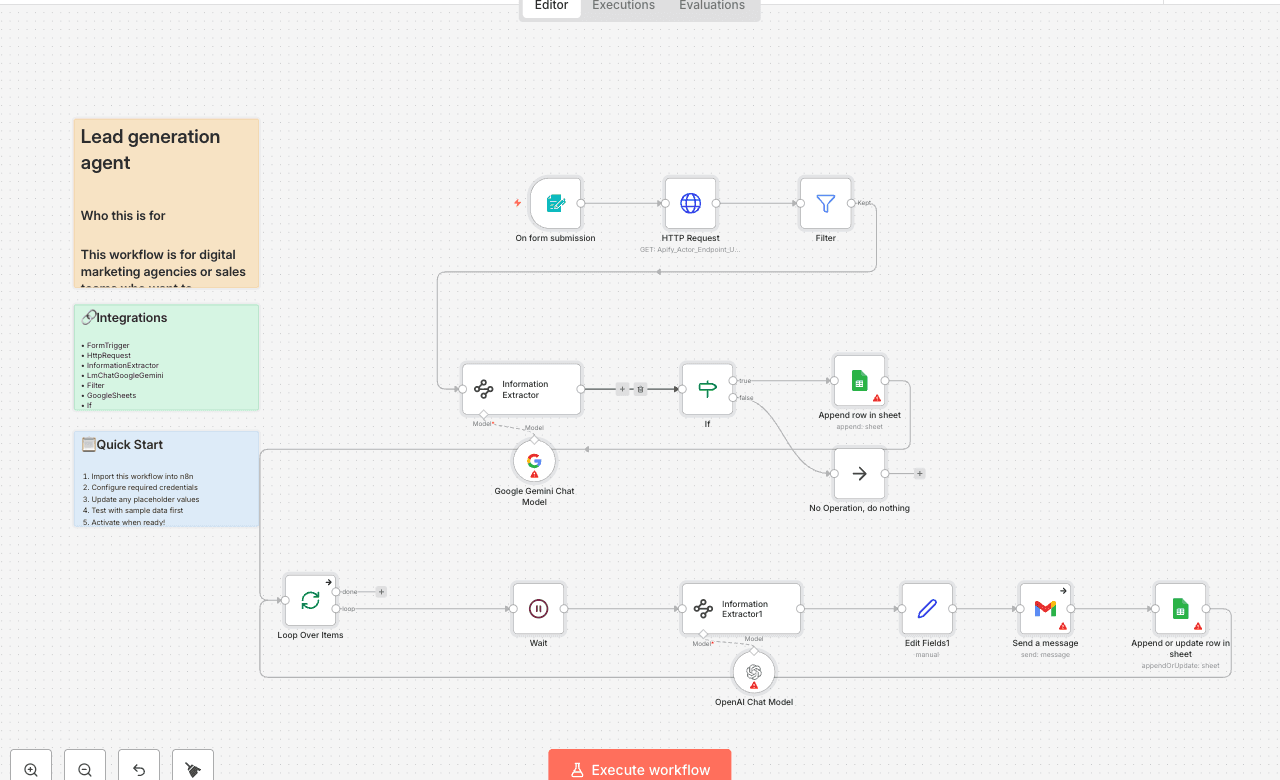Open the Loop Over Items node
Viewport: 1280px width, 780px height.
(310, 600)
